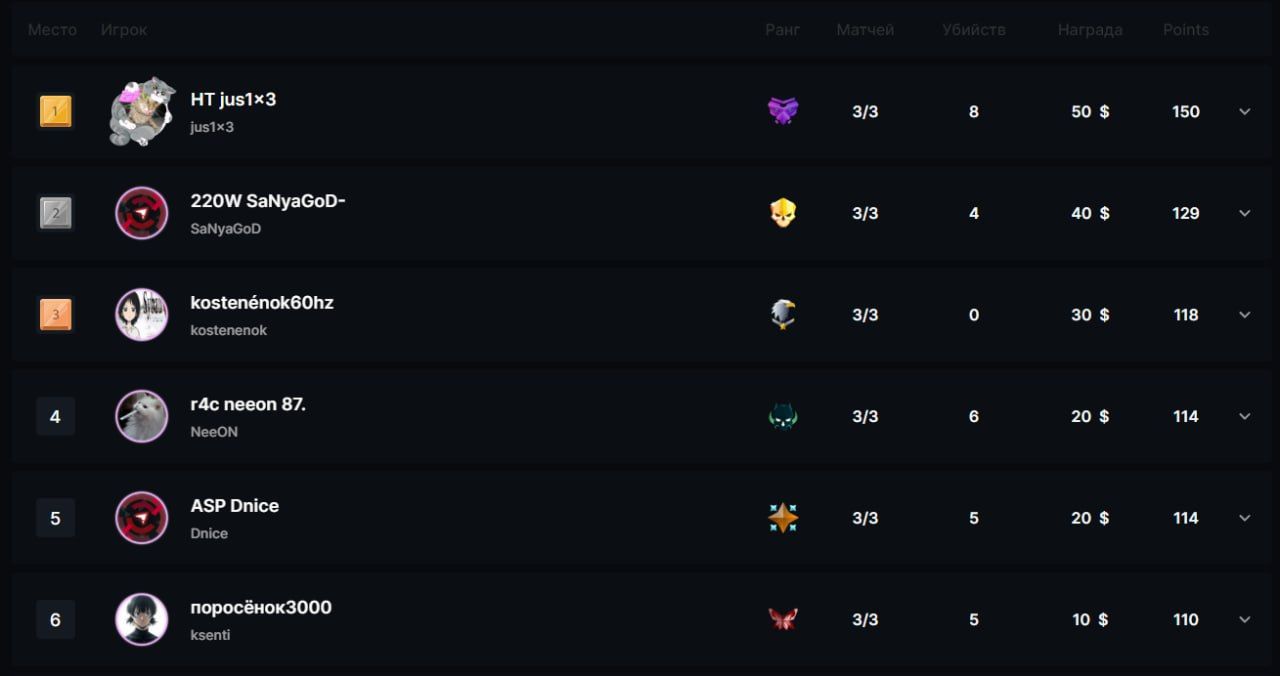Click the silver second place medal
Screen dimensions: 1280x676
coord(55,213)
